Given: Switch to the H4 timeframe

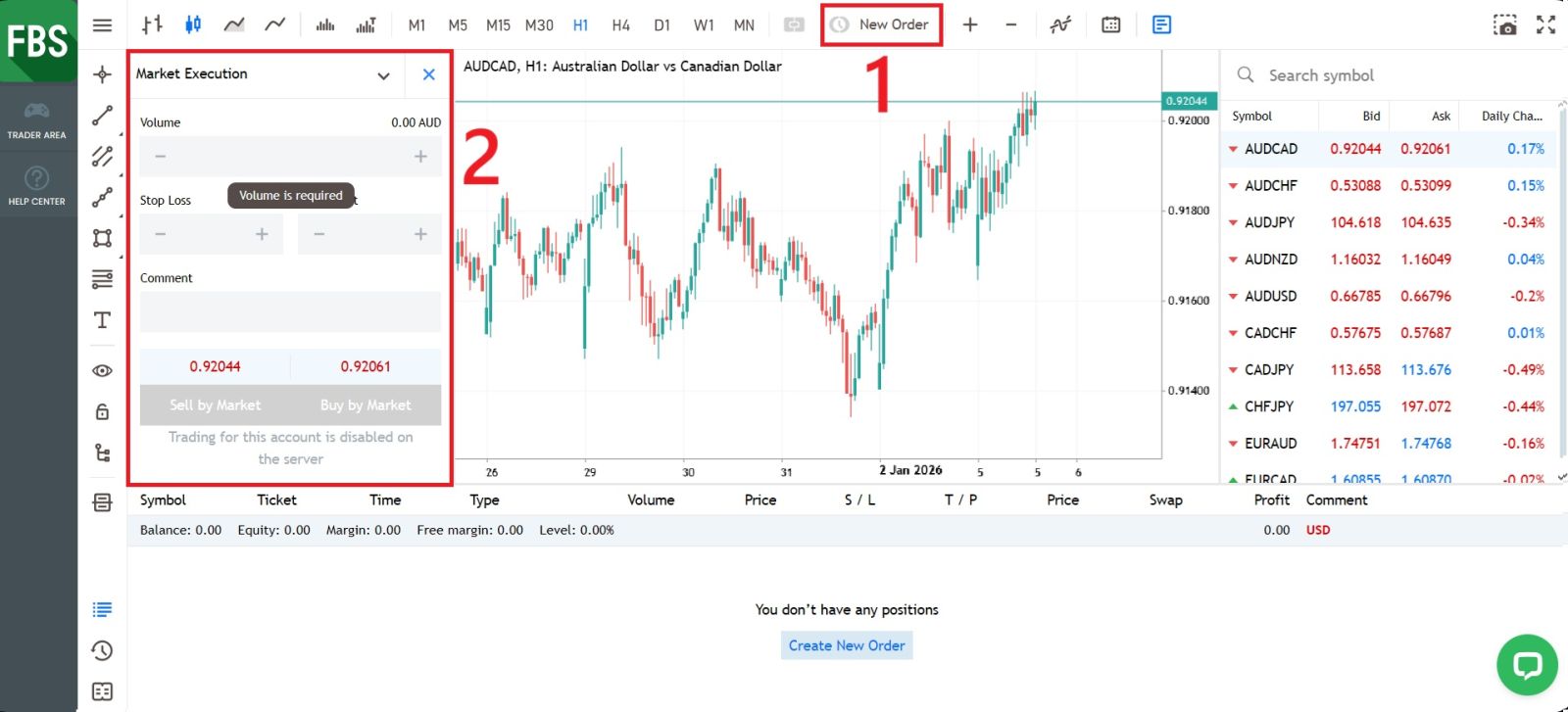Looking at the screenshot, I should pos(620,24).
